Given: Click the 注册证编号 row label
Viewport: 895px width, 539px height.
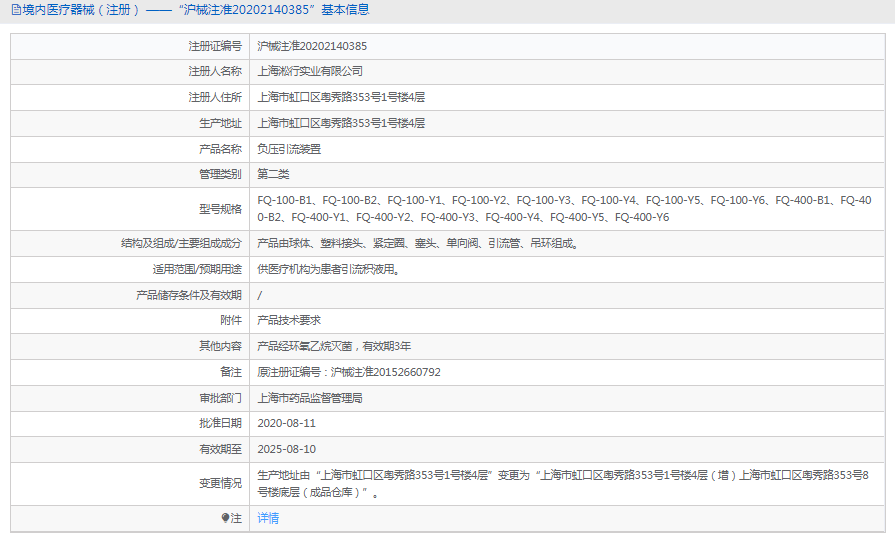Looking at the screenshot, I should click(x=215, y=46).
